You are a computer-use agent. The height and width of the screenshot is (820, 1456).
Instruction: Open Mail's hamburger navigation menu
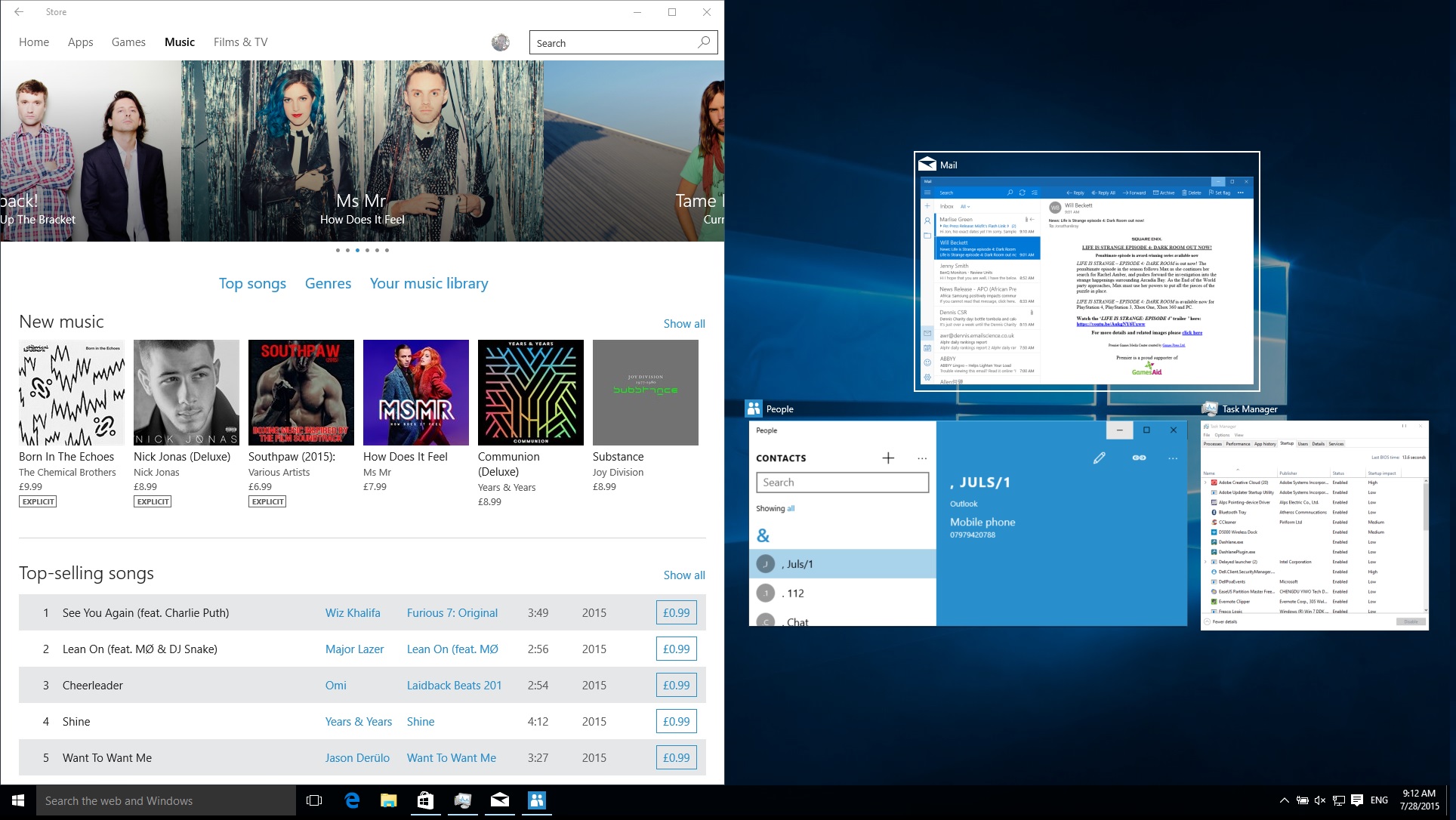[x=927, y=193]
